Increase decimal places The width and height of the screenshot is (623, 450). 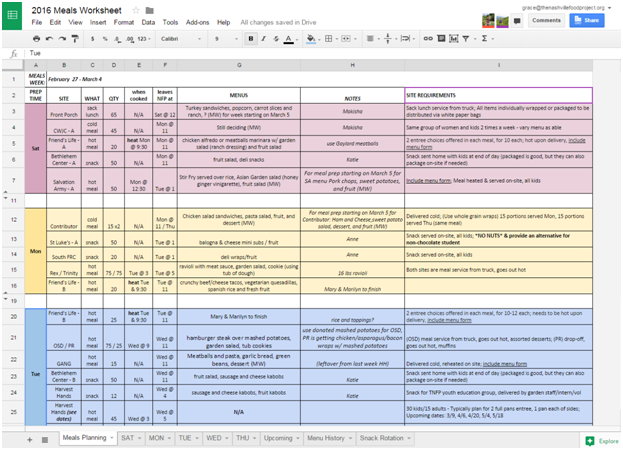click(130, 39)
